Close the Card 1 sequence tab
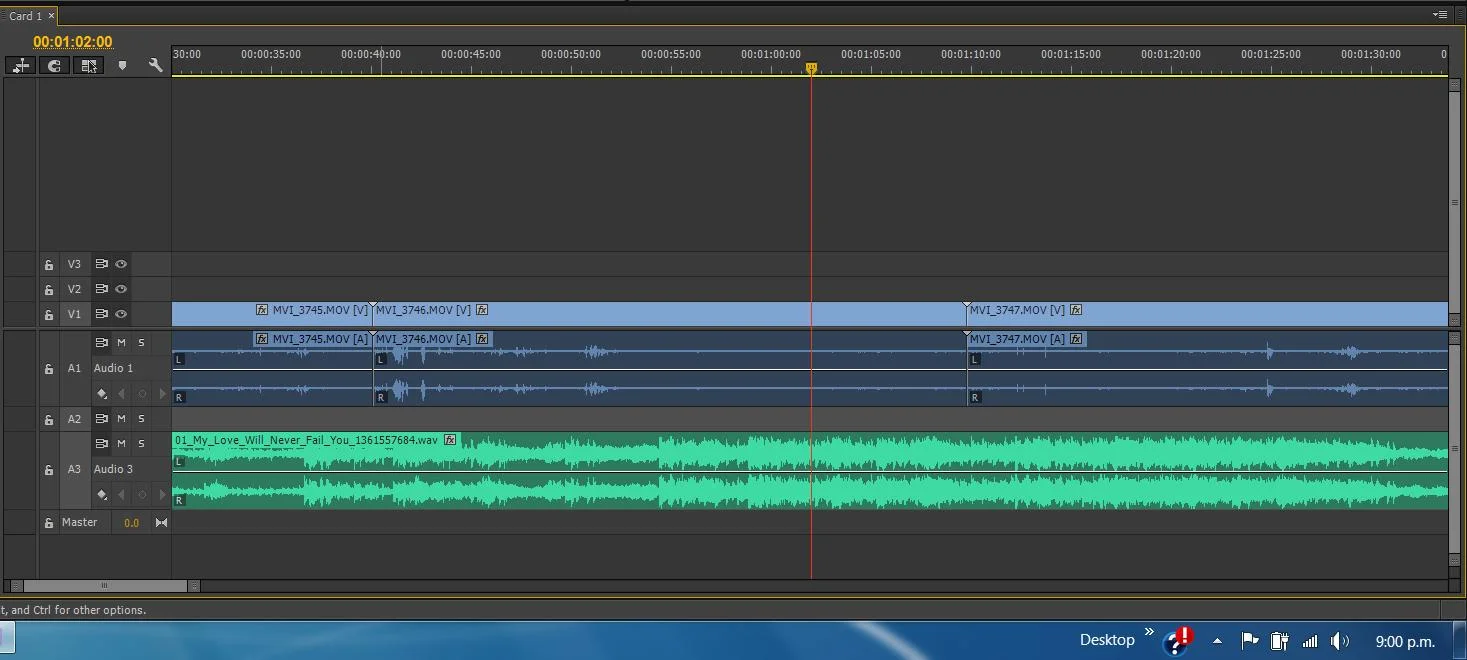 51,16
